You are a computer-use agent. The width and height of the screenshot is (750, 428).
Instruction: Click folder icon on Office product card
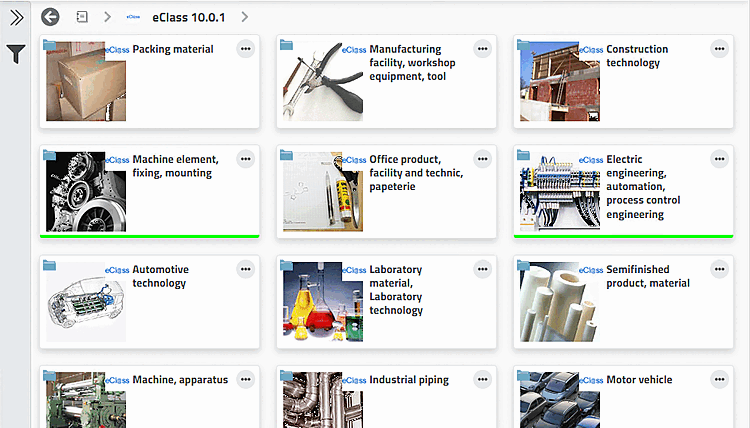click(x=286, y=155)
